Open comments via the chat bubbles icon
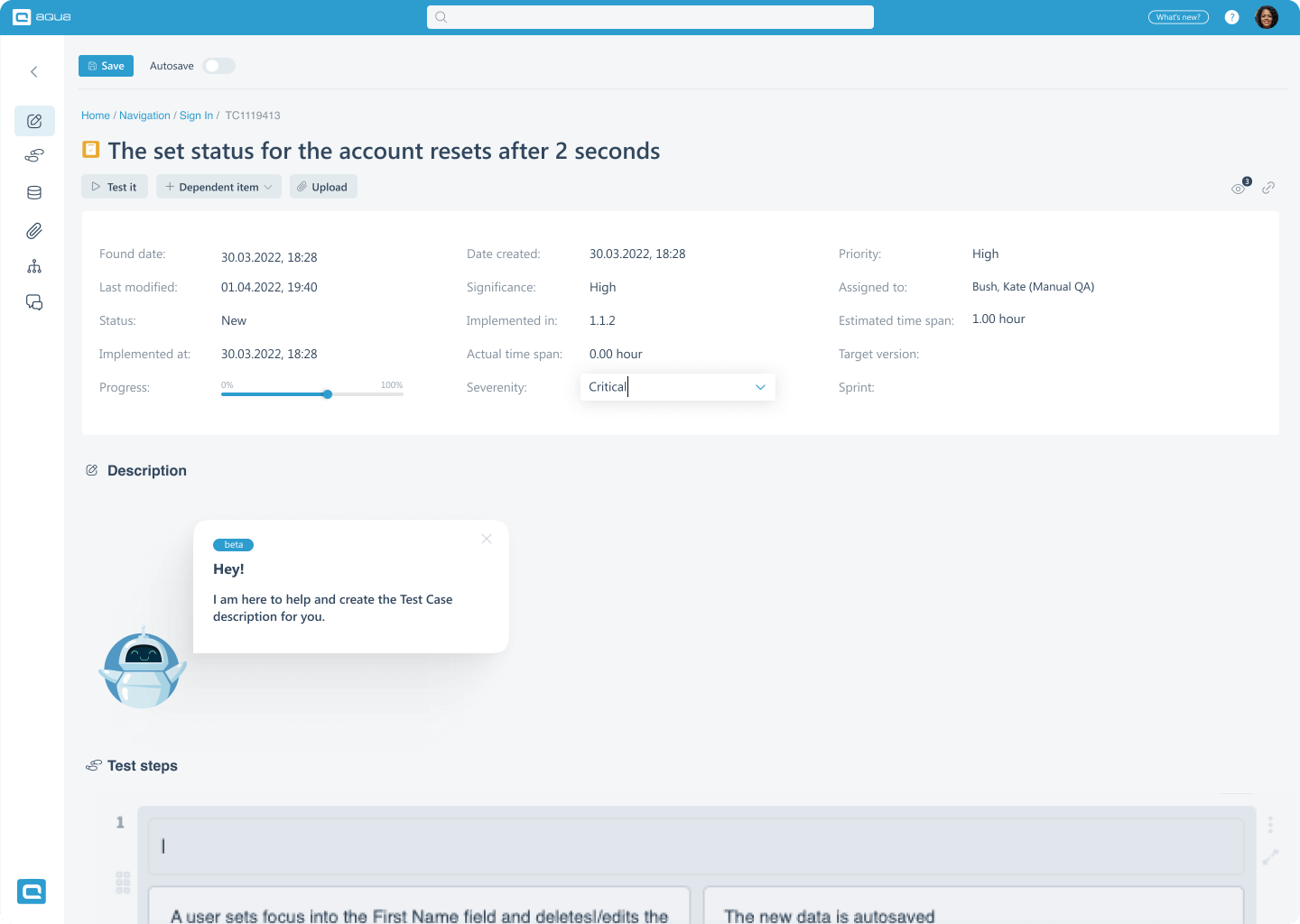1300x924 pixels. click(34, 302)
